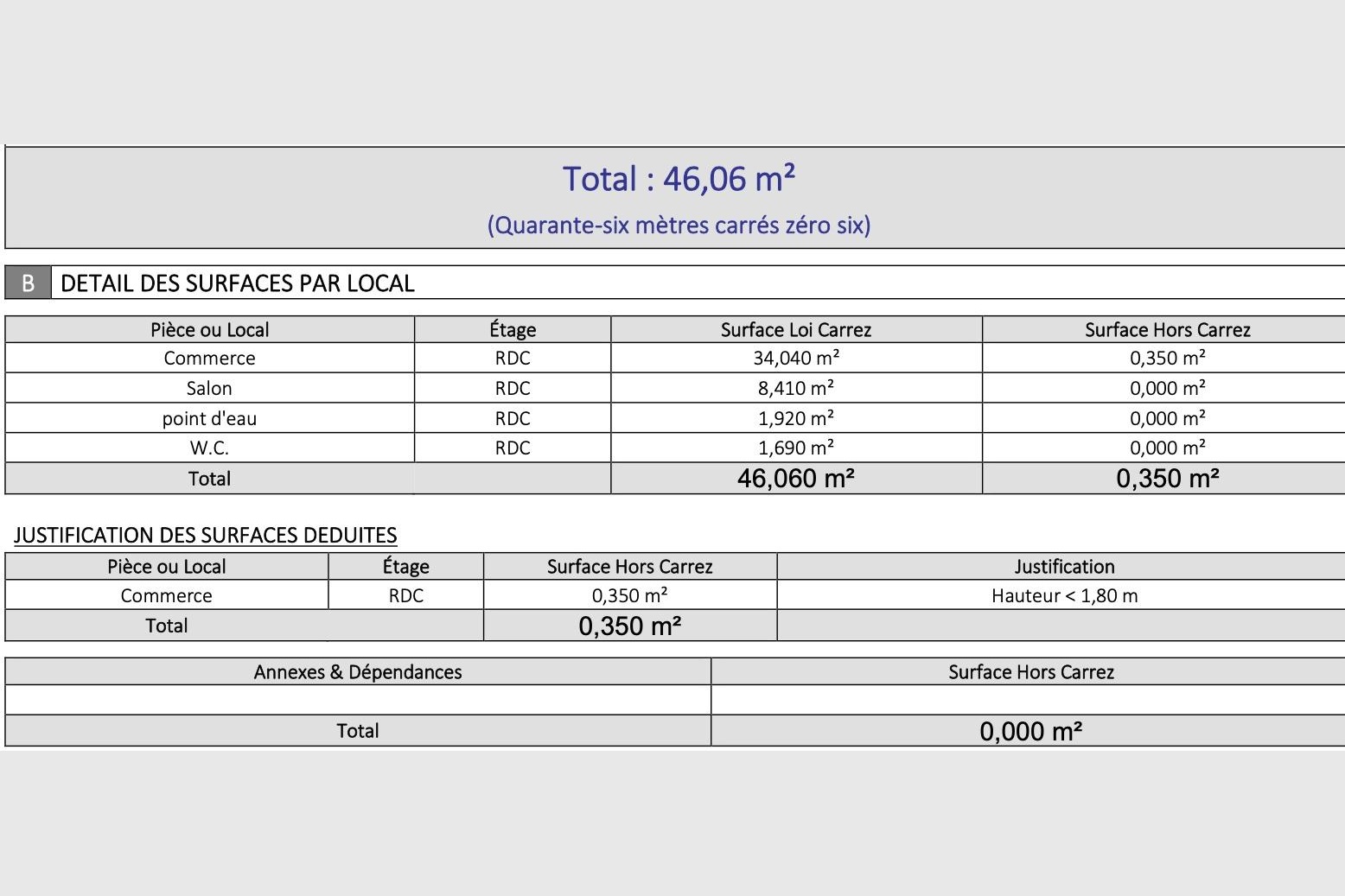Click the Justification column header
The height and width of the screenshot is (896, 1345).
1064,567
